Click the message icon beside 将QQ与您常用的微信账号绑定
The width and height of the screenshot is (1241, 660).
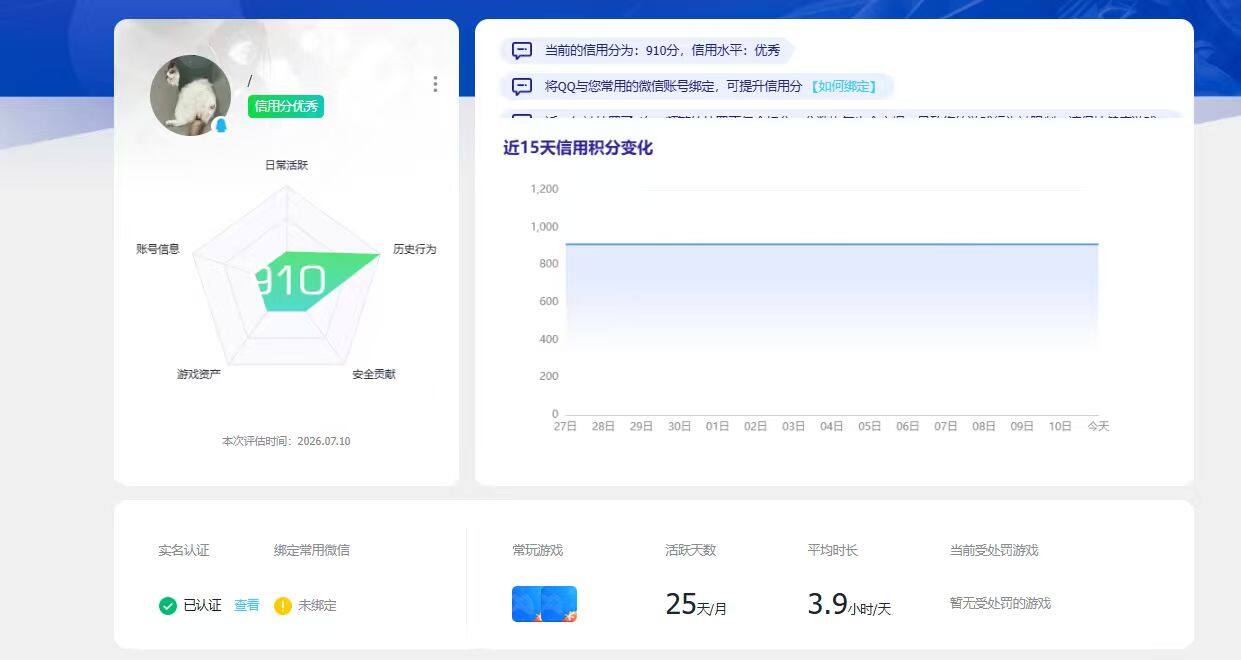(522, 86)
